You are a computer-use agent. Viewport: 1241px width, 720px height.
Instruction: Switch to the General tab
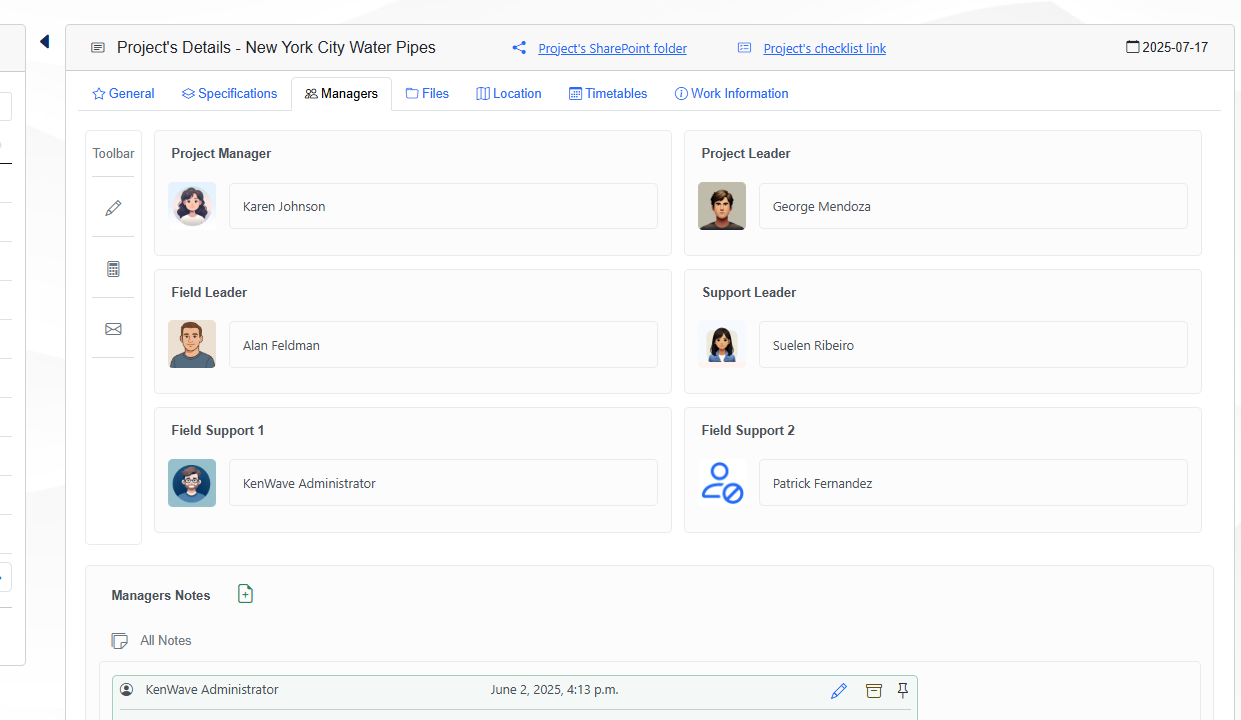[123, 94]
